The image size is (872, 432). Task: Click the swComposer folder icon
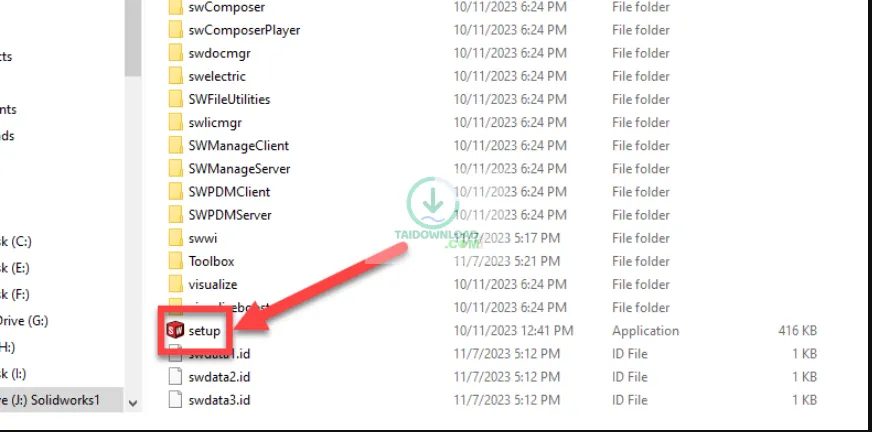pos(175,8)
